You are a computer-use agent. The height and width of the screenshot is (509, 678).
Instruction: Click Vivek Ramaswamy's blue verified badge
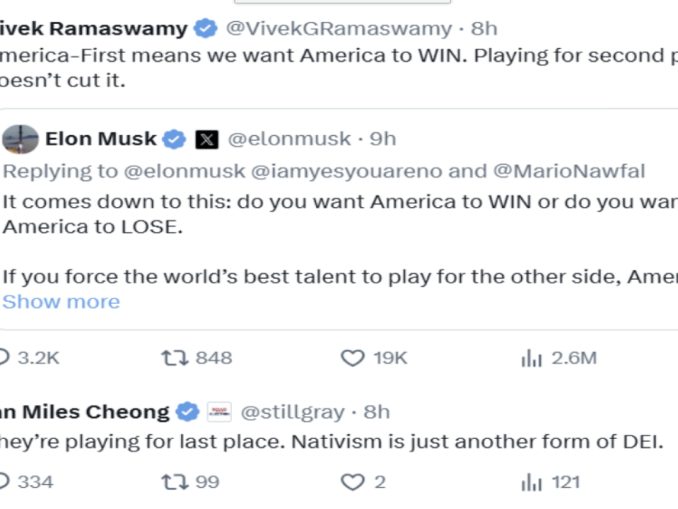[x=206, y=28]
